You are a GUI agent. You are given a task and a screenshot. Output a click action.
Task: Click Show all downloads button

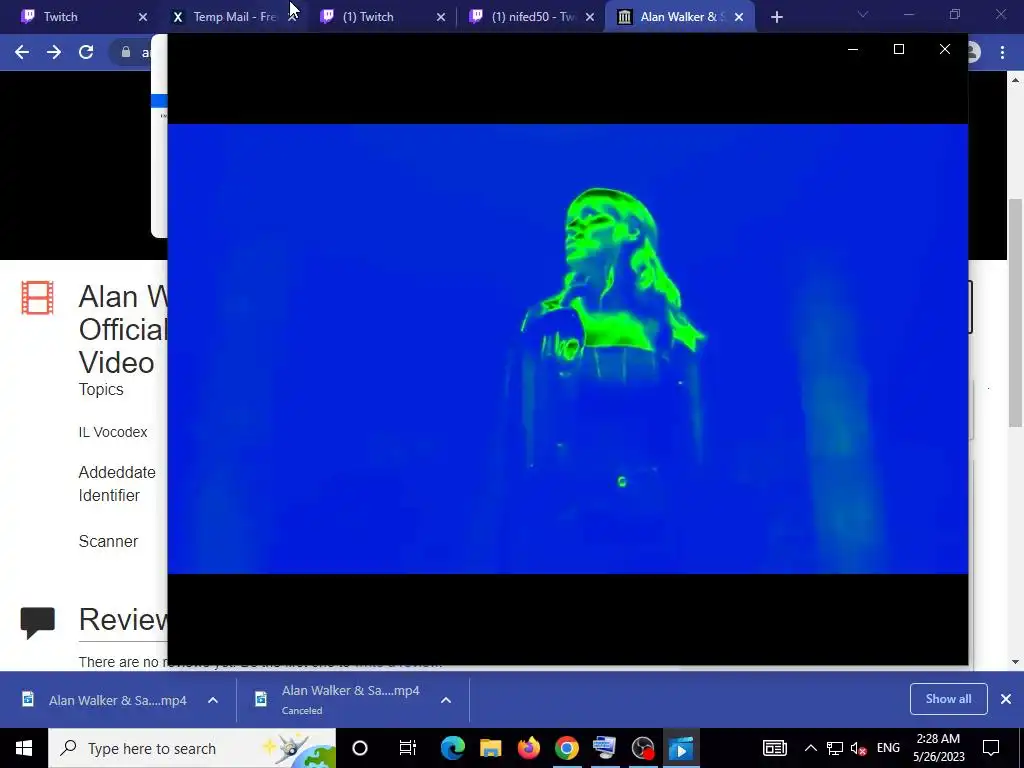click(948, 699)
